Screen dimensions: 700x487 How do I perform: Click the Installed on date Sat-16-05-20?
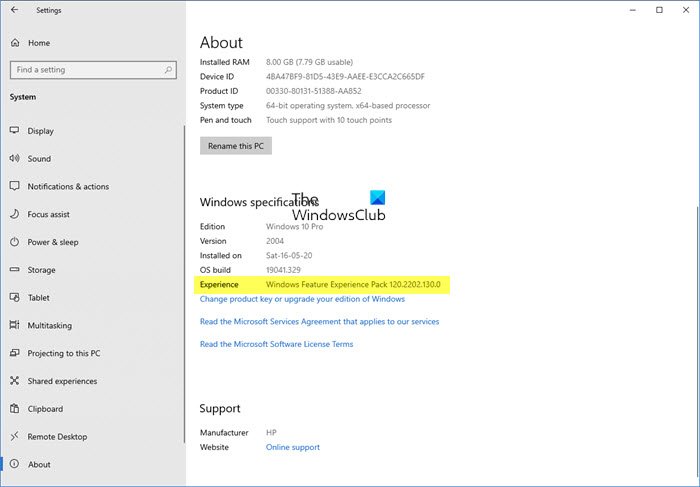coord(289,255)
